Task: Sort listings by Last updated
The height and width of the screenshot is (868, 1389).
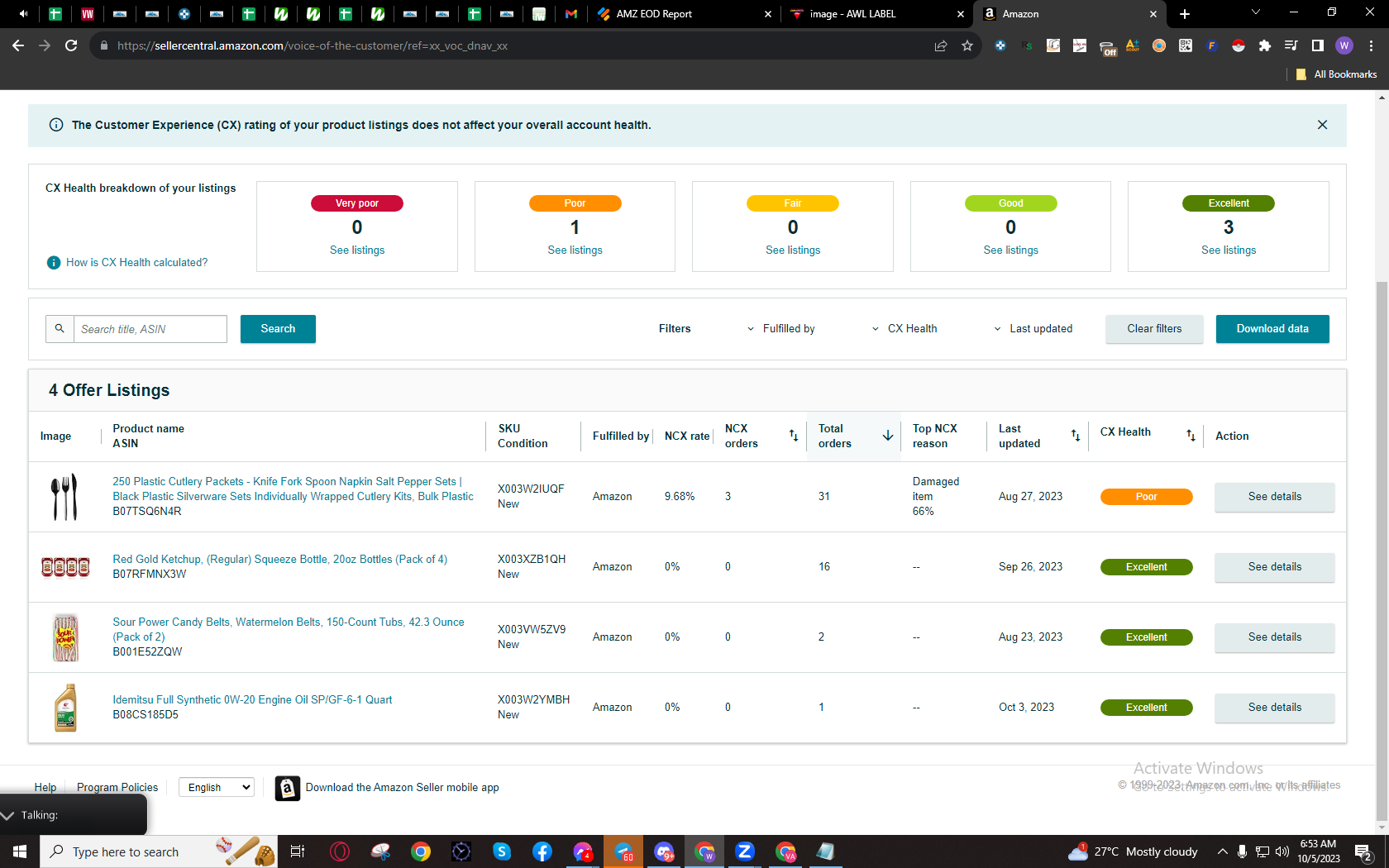Action: pyautogui.click(x=1076, y=436)
